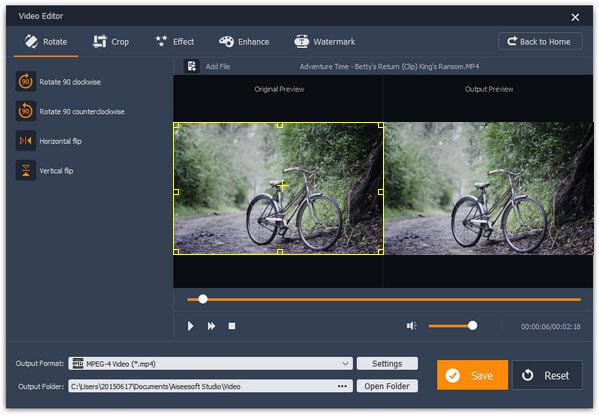The height and width of the screenshot is (415, 599).
Task: Click the Add File icon
Action: pos(191,66)
